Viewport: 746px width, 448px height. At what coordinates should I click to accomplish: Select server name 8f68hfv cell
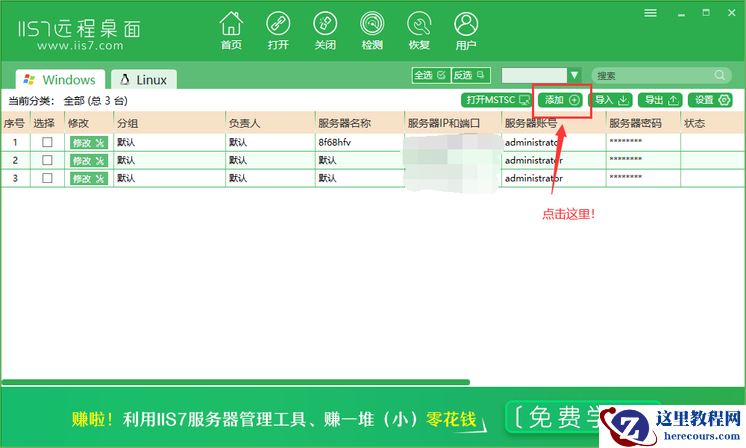click(359, 142)
